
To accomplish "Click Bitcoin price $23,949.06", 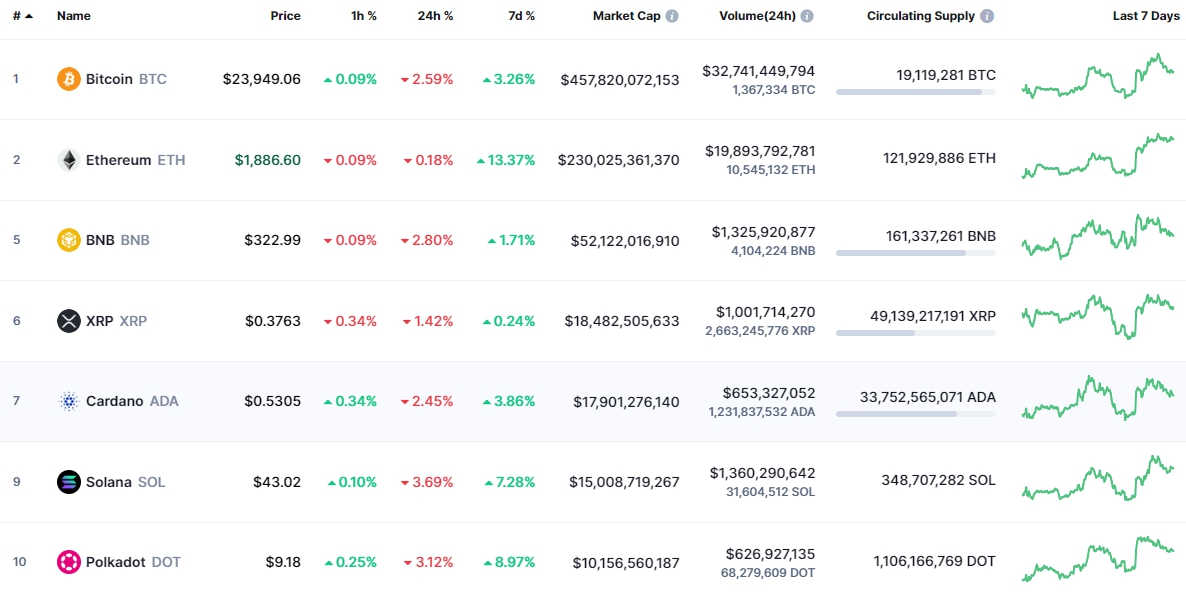I will point(262,79).
